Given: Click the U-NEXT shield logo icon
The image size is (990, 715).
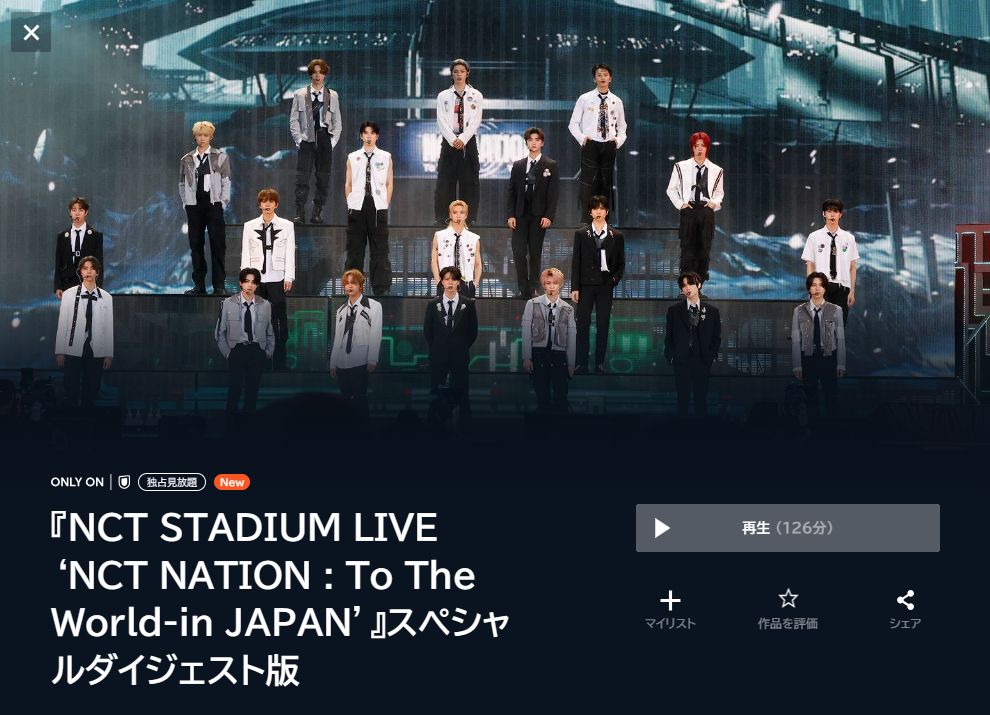Looking at the screenshot, I should pos(124,482).
